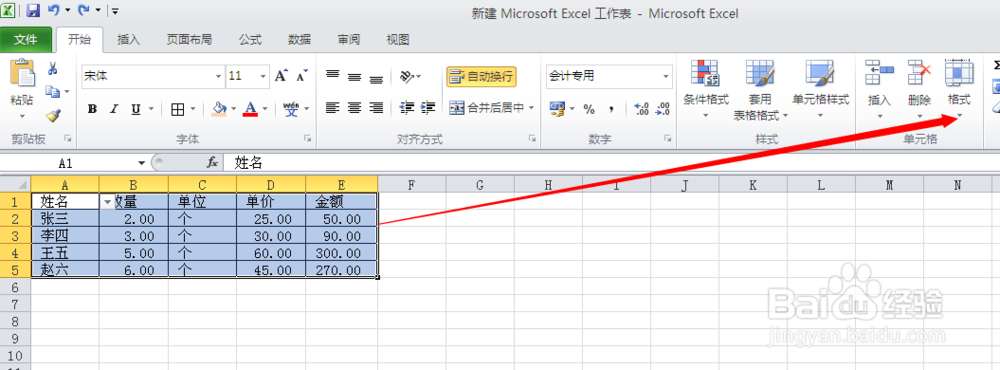This screenshot has width=1000, height=370.
Task: Click the Format Painter brush icon
Action: tap(53, 115)
